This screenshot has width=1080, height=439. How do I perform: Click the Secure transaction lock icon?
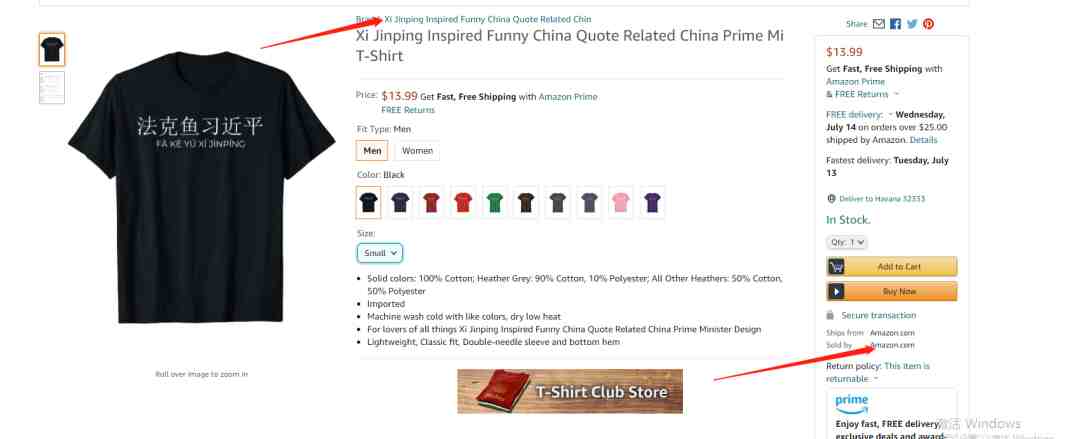click(830, 315)
